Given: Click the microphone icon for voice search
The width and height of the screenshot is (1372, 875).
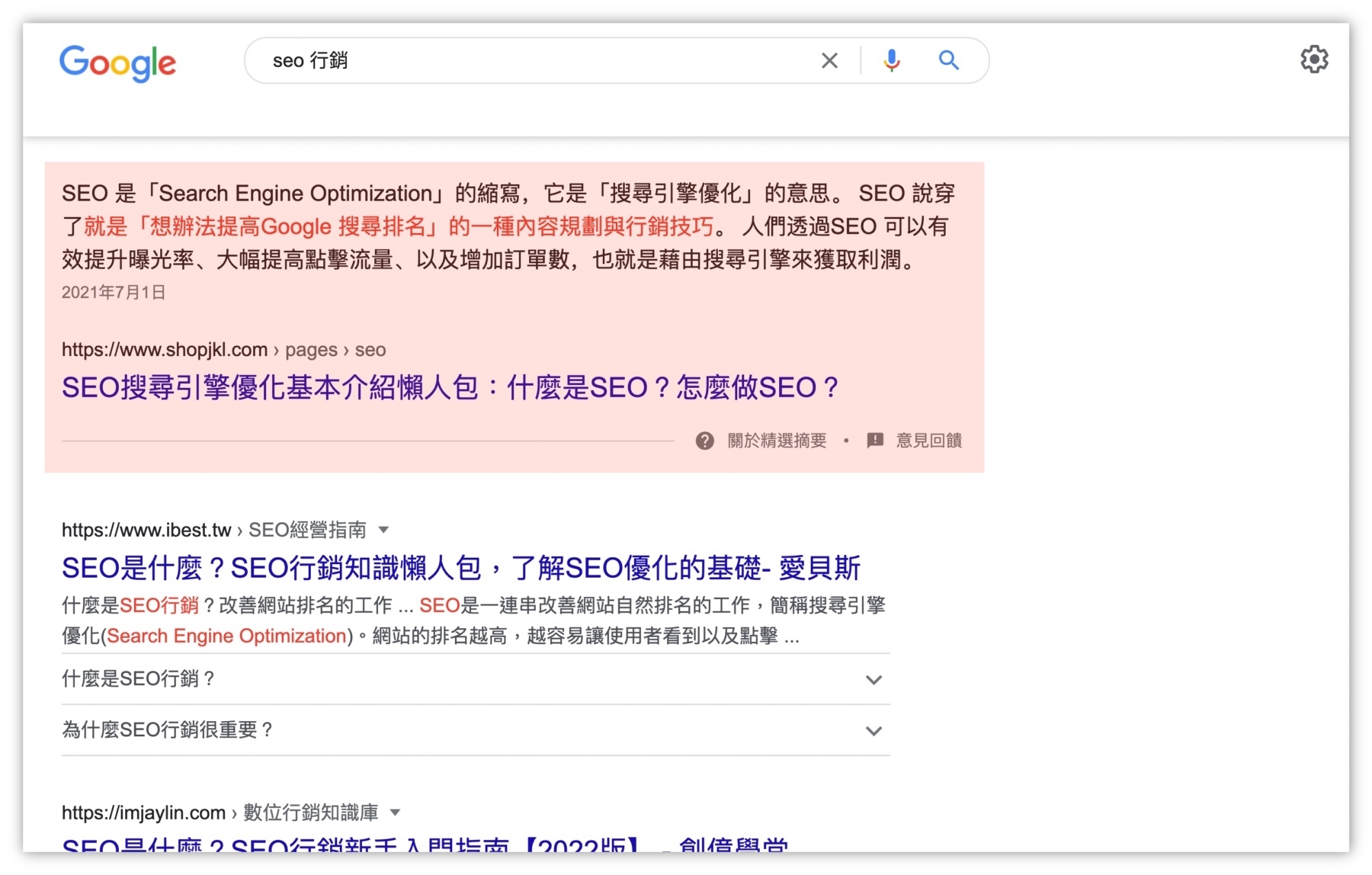Looking at the screenshot, I should point(891,60).
